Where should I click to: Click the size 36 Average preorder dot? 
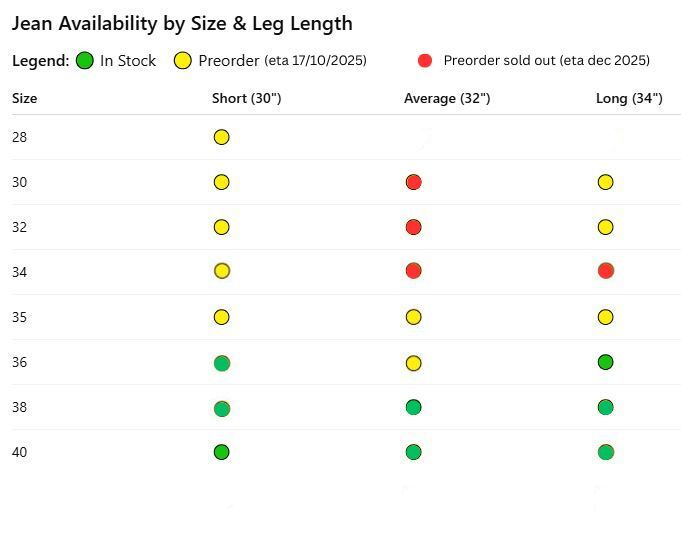(x=413, y=363)
